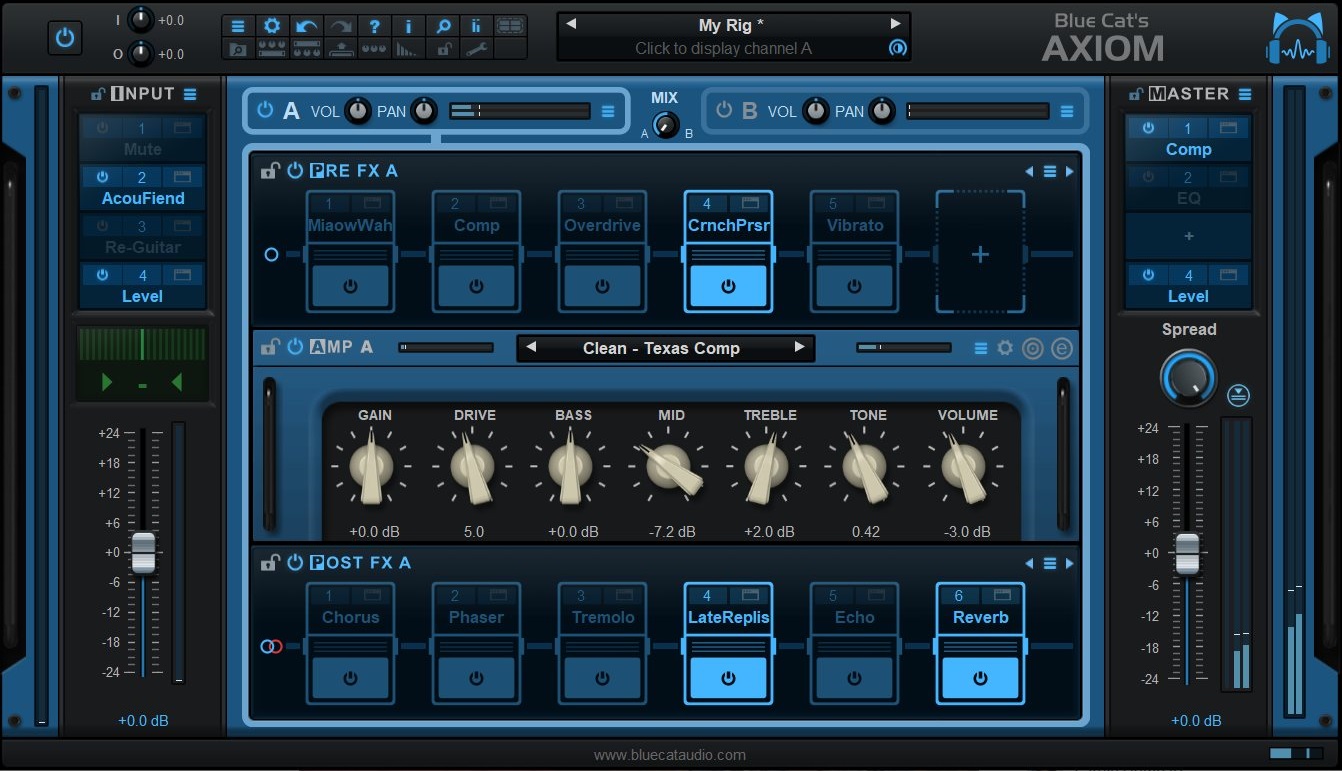Click the wrench icon in the toolbar
The height and width of the screenshot is (771, 1342).
coord(476,49)
